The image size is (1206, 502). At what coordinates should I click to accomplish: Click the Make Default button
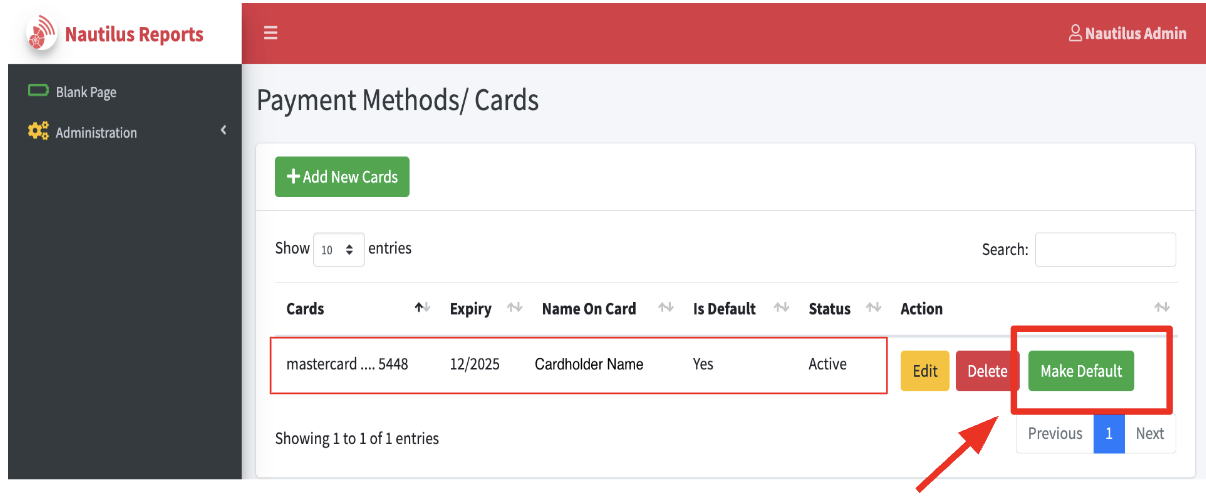coord(1081,371)
